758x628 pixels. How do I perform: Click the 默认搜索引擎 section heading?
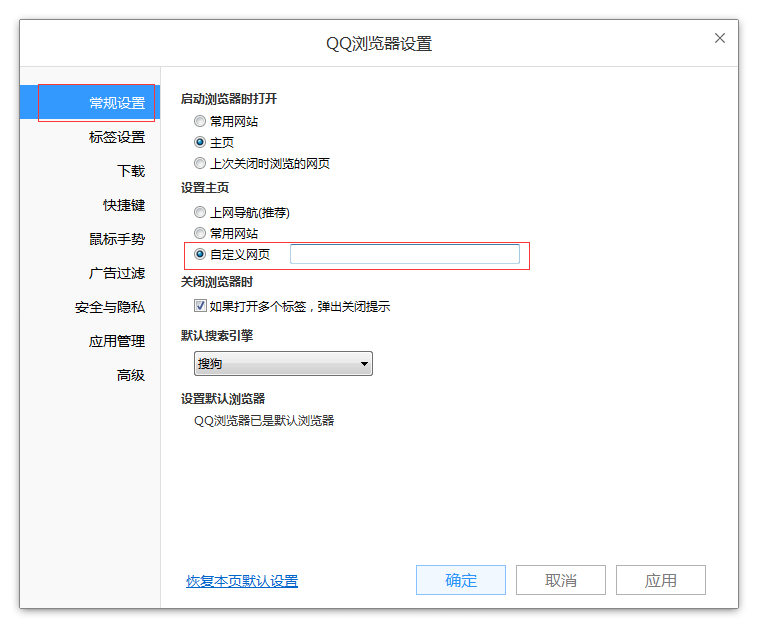[217, 336]
